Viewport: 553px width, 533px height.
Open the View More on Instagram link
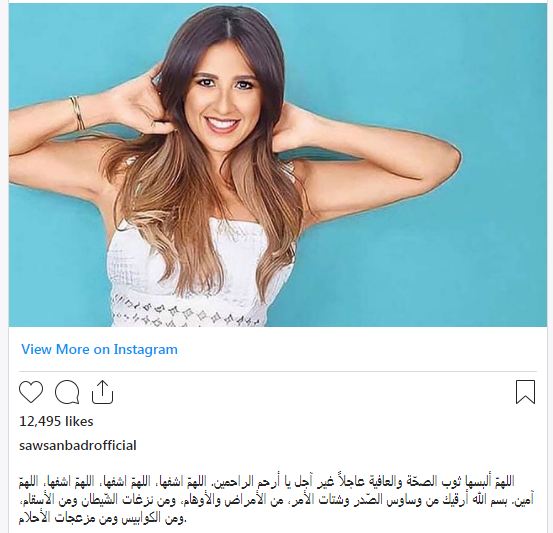pyautogui.click(x=99, y=349)
